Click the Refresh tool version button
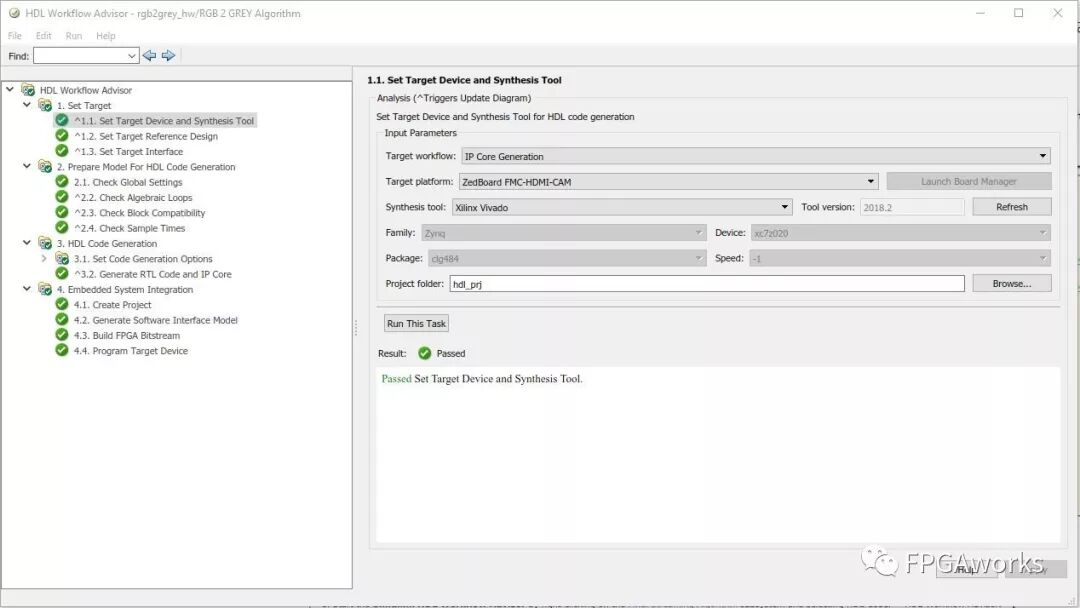The image size is (1080, 608). (1011, 207)
